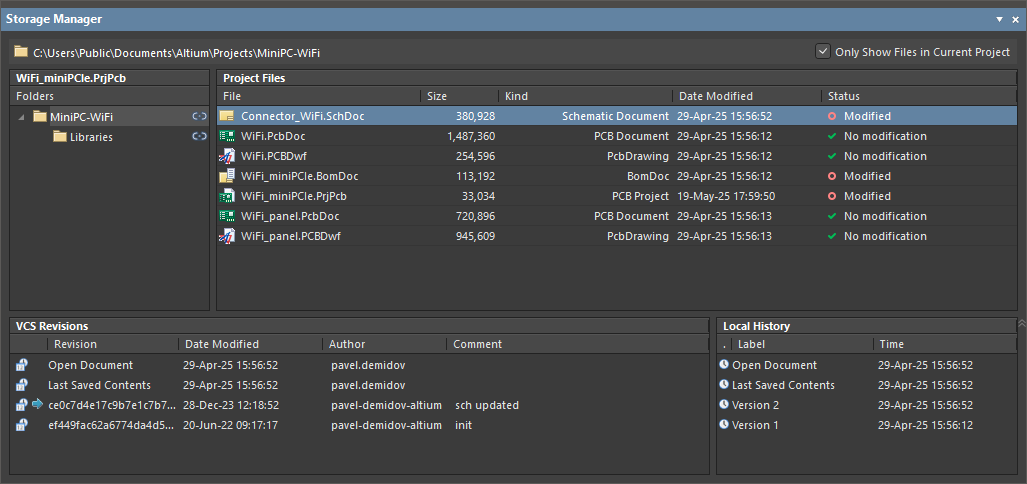Click the link icon beside Libraries folder
Viewport: 1027px width, 484px height.
(x=199, y=137)
